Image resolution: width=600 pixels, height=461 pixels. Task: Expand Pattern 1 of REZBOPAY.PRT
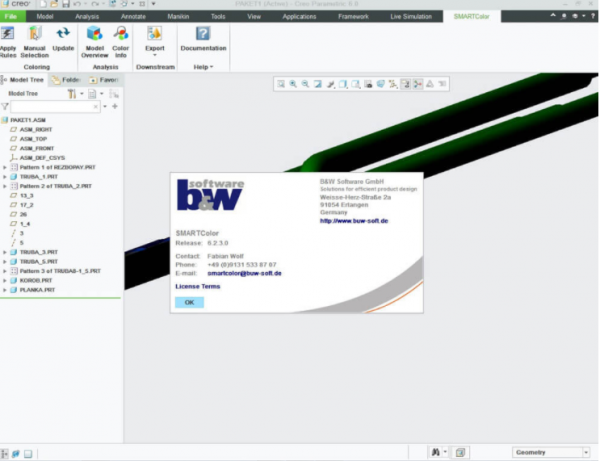5,168
